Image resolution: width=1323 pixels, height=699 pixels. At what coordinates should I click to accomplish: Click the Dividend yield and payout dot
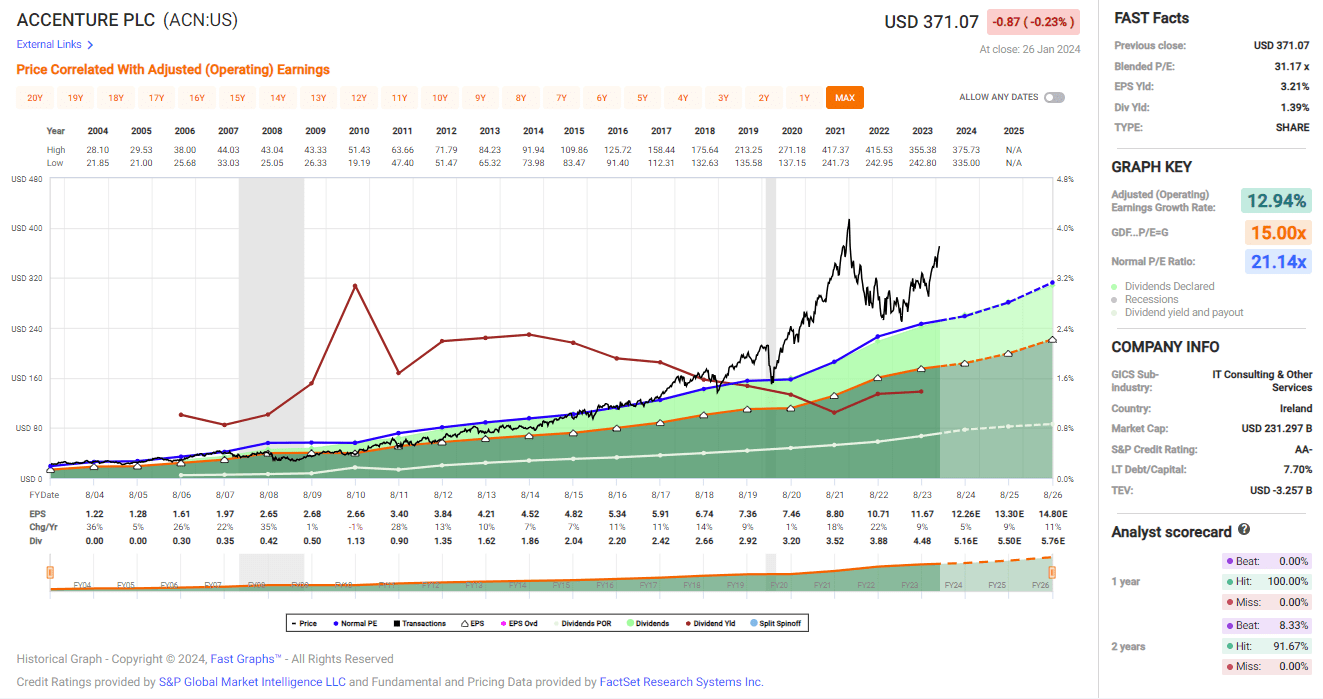(x=1115, y=313)
